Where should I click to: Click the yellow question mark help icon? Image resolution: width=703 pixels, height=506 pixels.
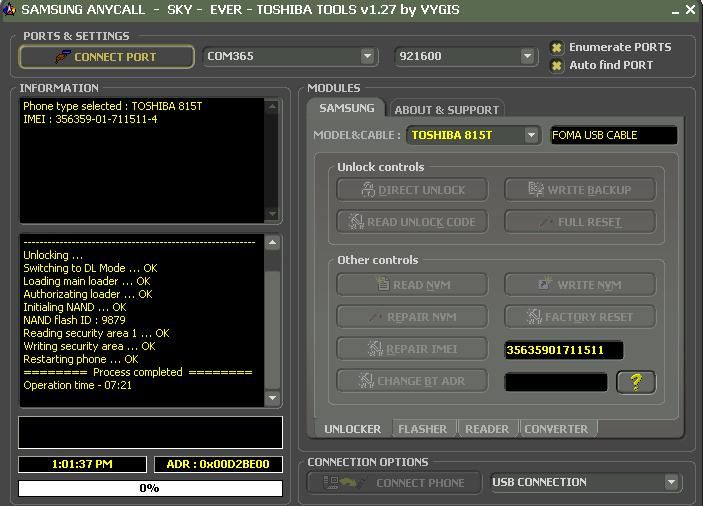pos(636,381)
